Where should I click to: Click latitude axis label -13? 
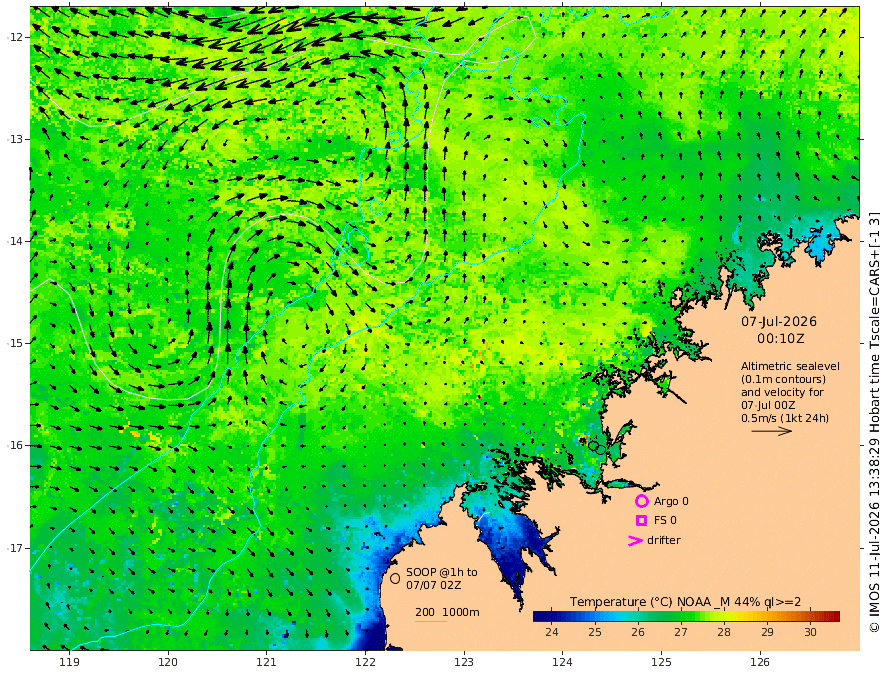pyautogui.click(x=15, y=139)
